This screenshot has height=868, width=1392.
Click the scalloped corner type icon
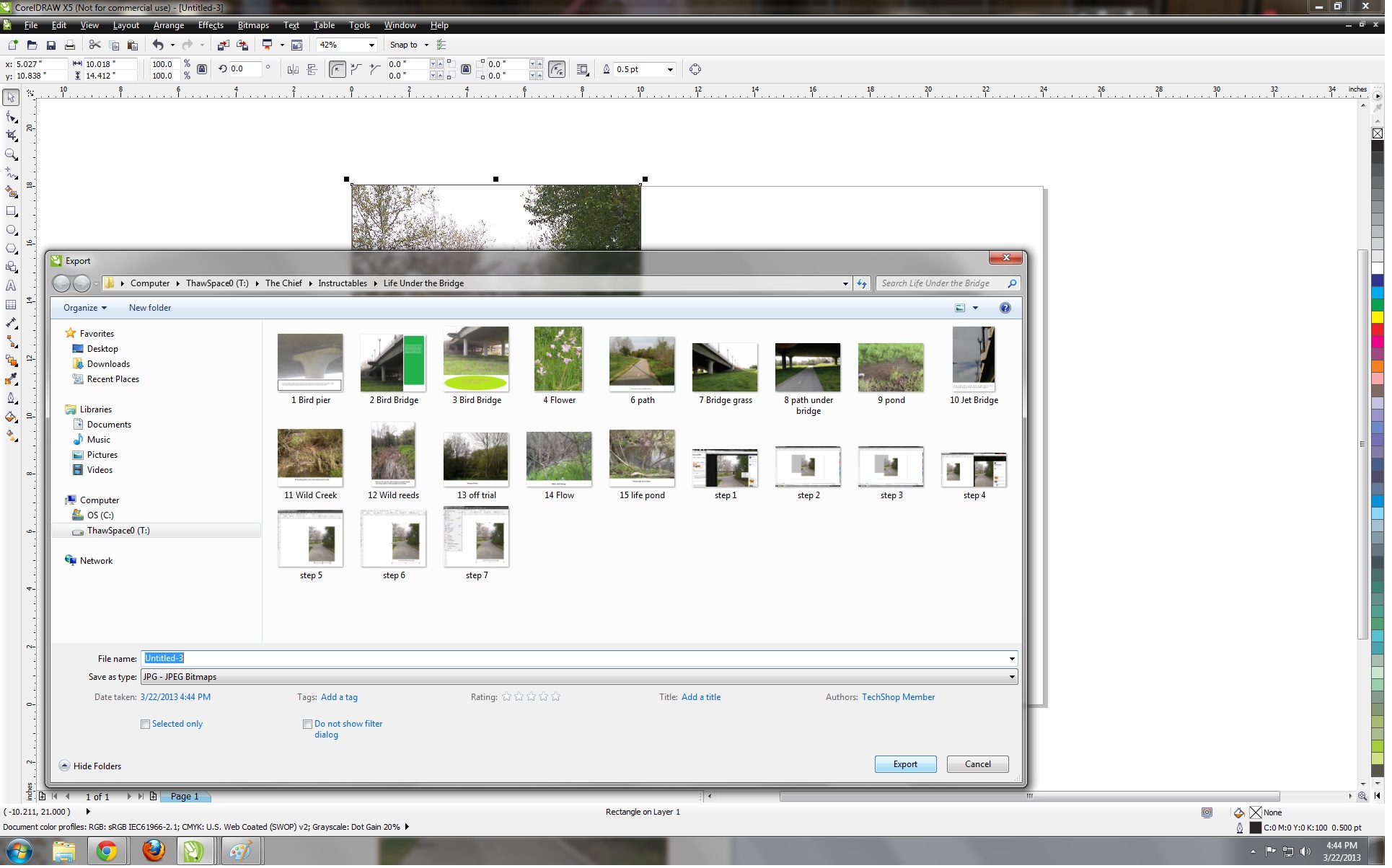pos(356,70)
